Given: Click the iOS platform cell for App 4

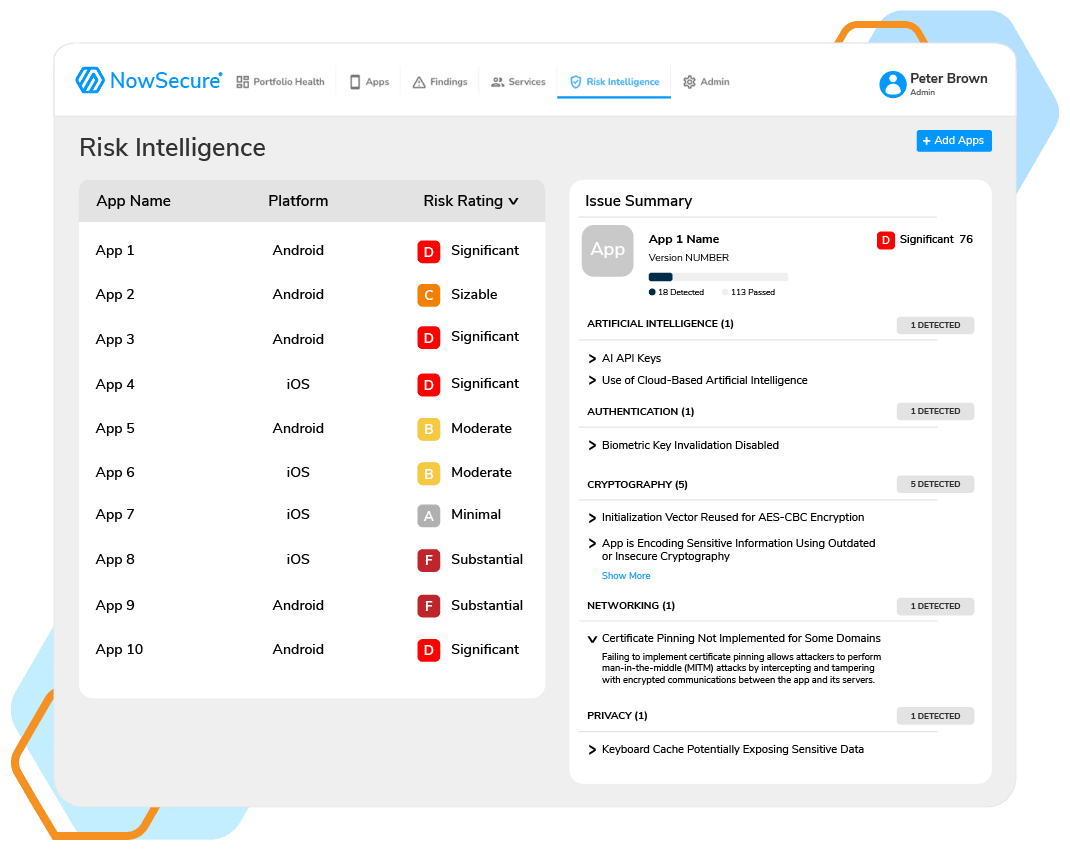Looking at the screenshot, I should [298, 384].
